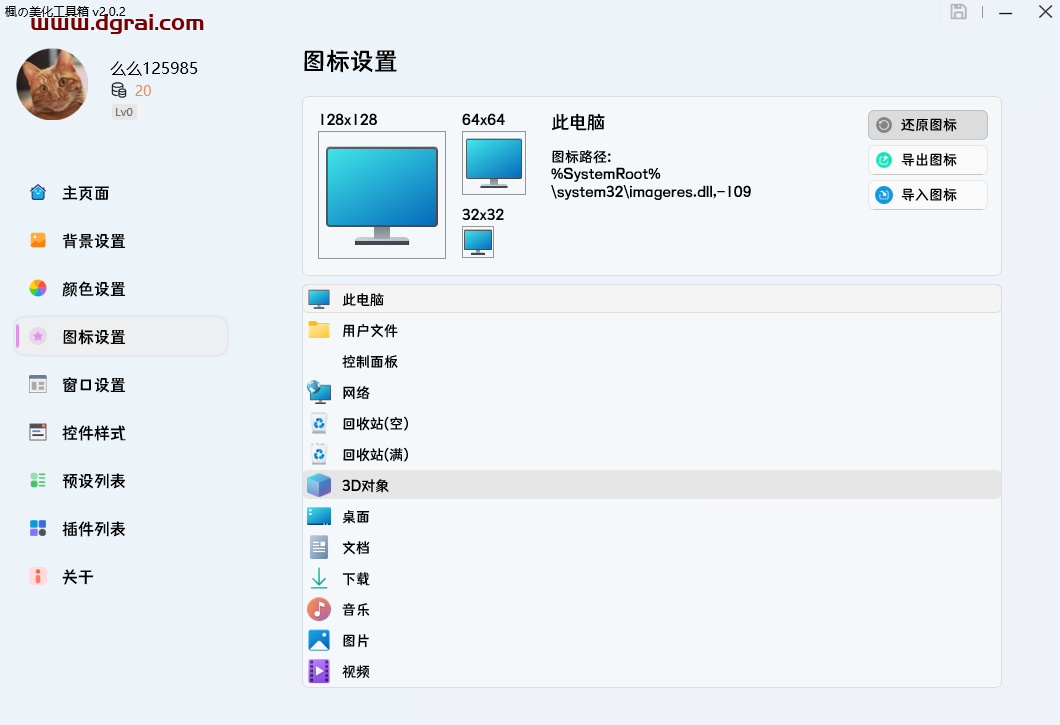
Task: Open 背景设置 in the sidebar
Action: (122, 241)
